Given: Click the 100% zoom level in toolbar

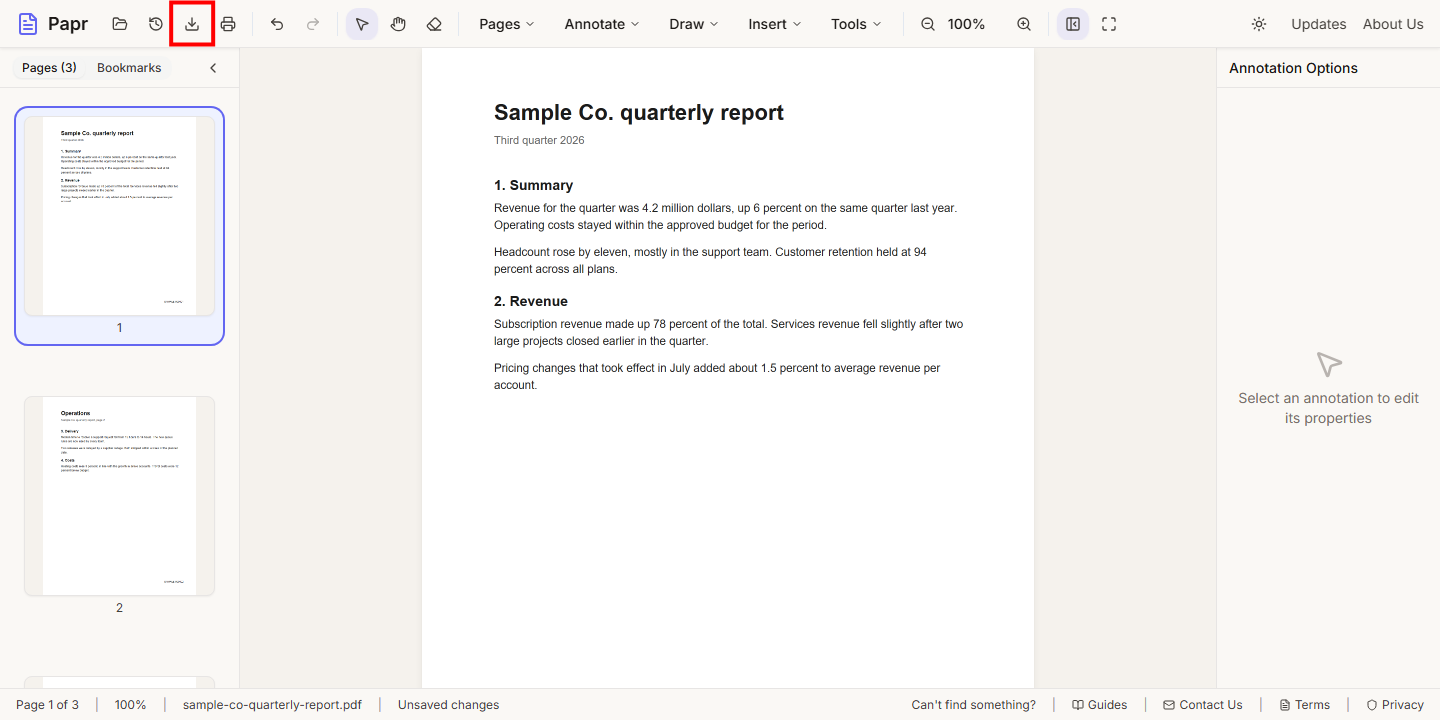Looking at the screenshot, I should (x=966, y=24).
